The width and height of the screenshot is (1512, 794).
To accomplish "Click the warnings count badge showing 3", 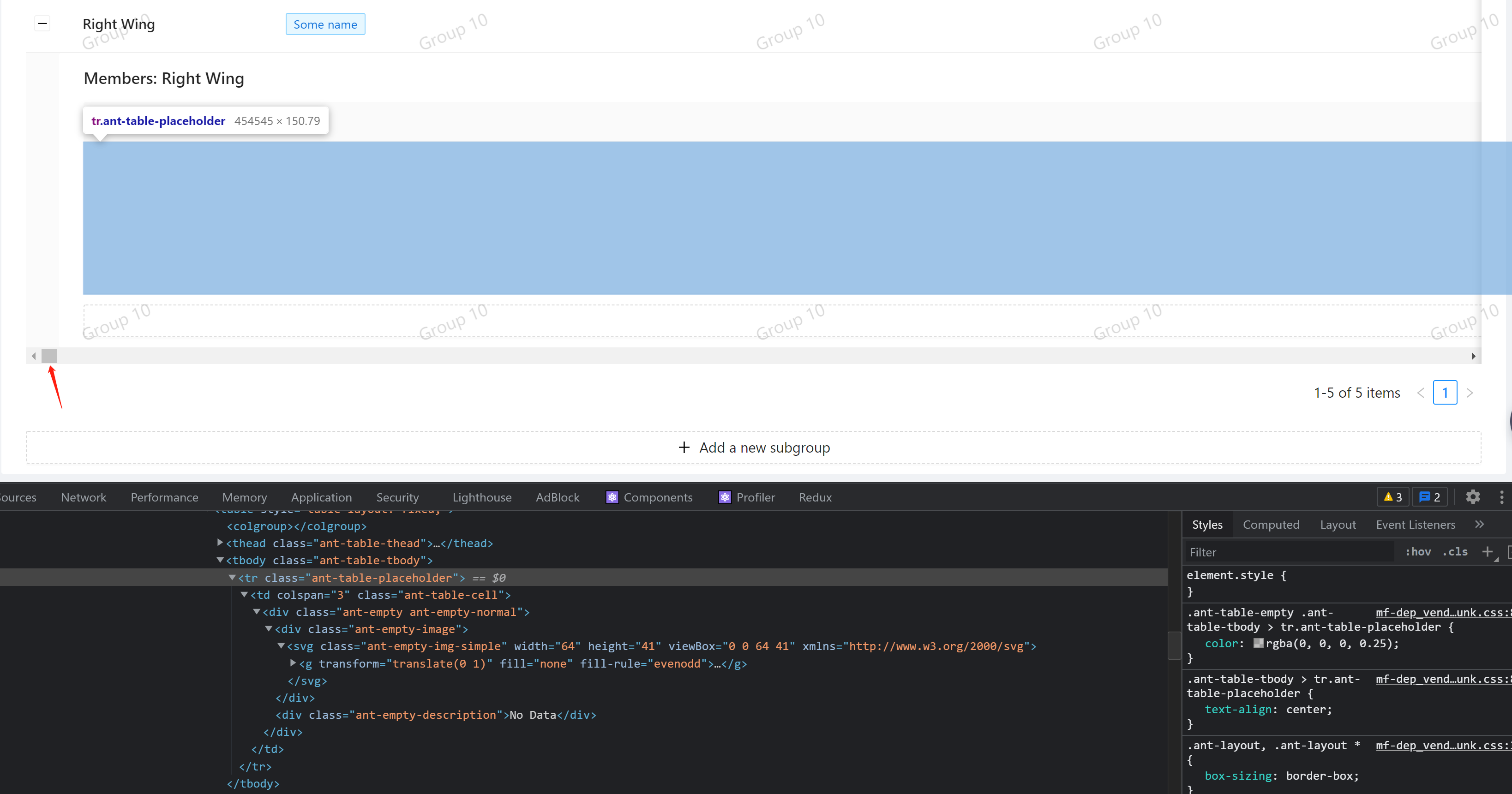I will point(1392,497).
